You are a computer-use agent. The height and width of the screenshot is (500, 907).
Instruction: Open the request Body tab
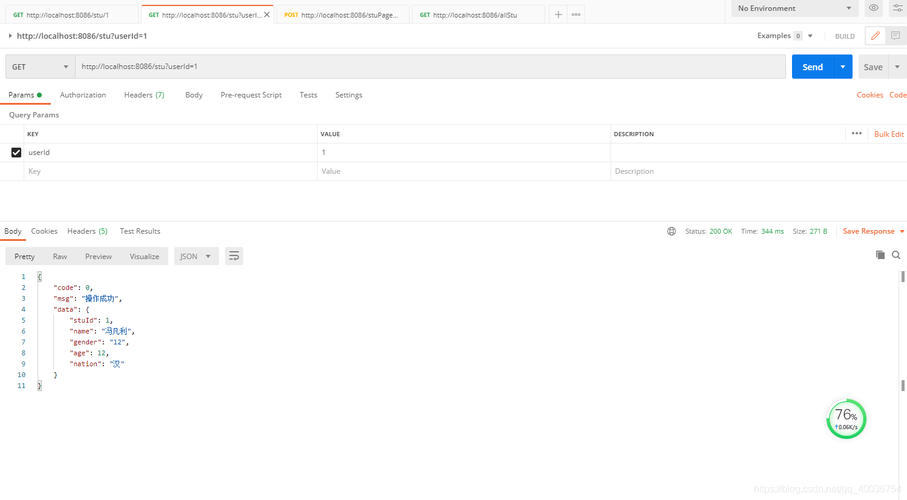pyautogui.click(x=194, y=95)
